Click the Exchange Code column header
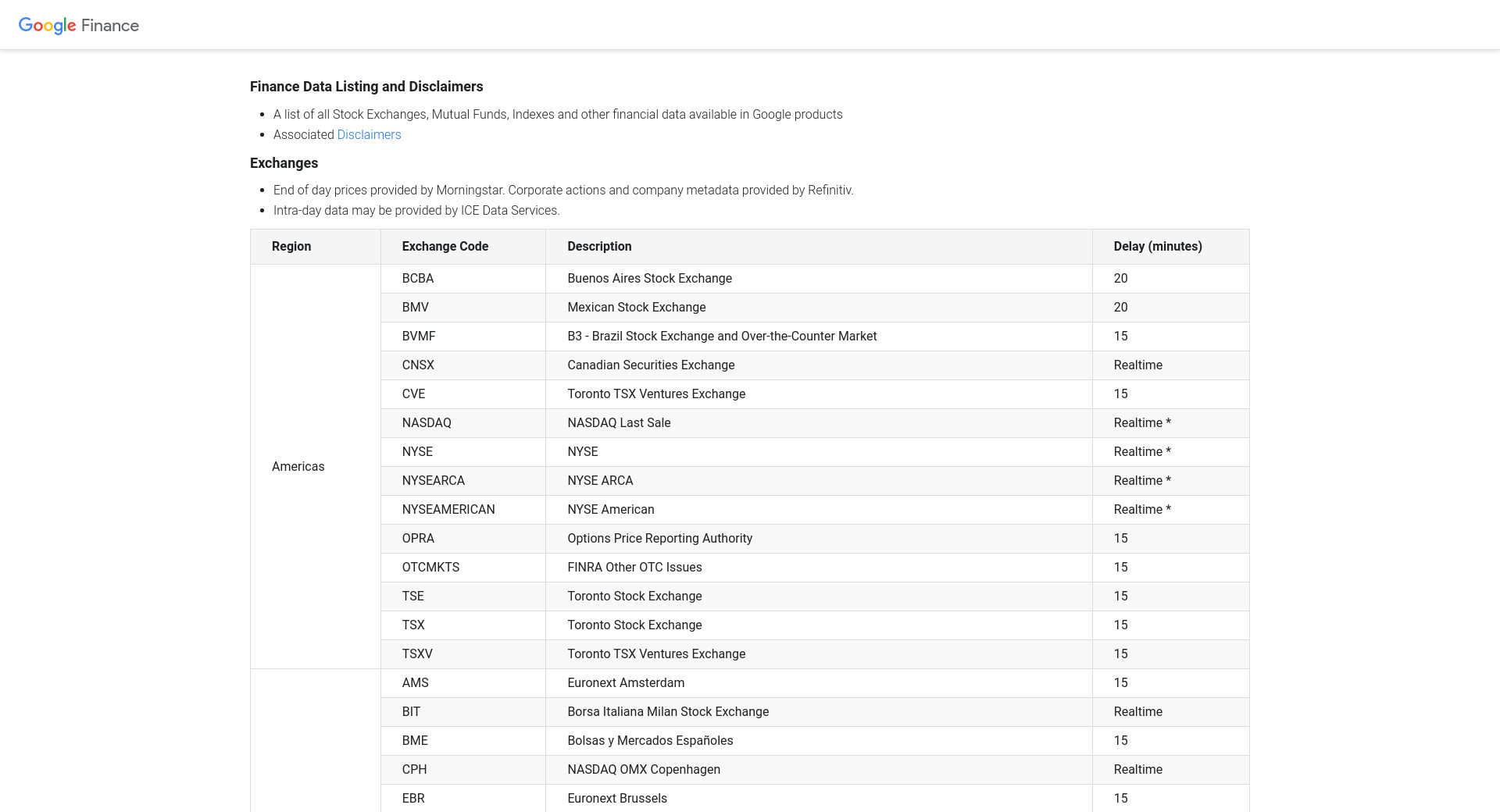This screenshot has height=812, width=1500. click(x=445, y=246)
